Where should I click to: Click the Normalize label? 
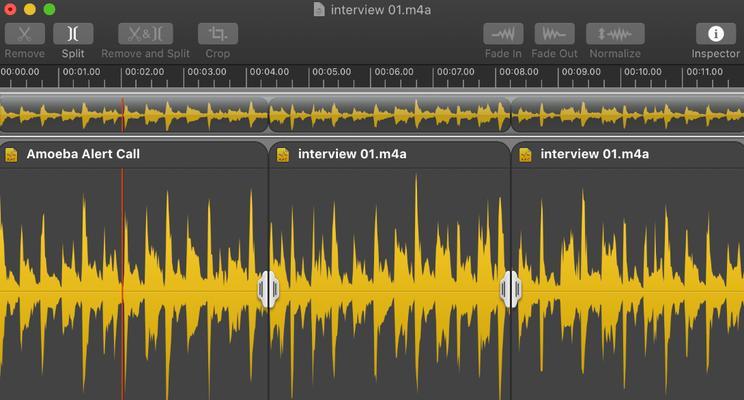tap(615, 54)
